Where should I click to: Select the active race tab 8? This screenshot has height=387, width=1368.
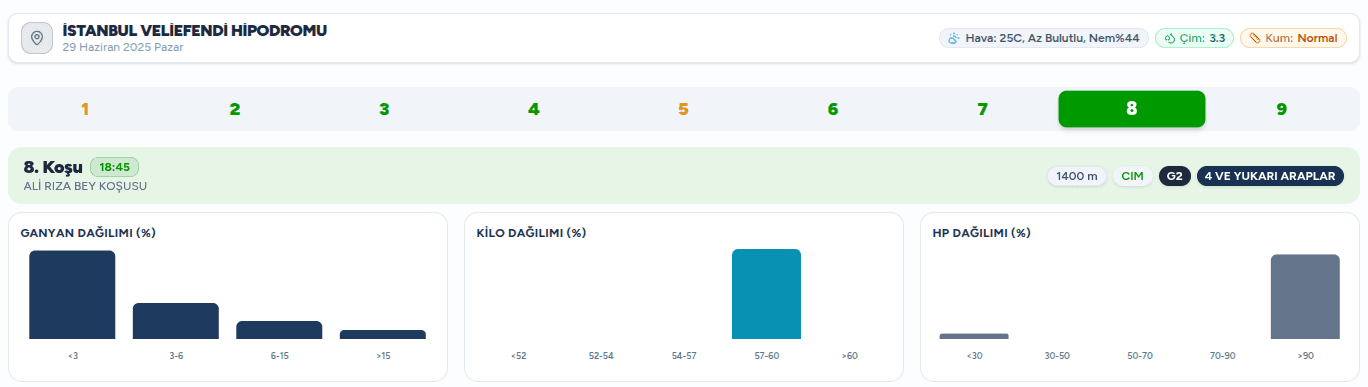(x=1132, y=109)
